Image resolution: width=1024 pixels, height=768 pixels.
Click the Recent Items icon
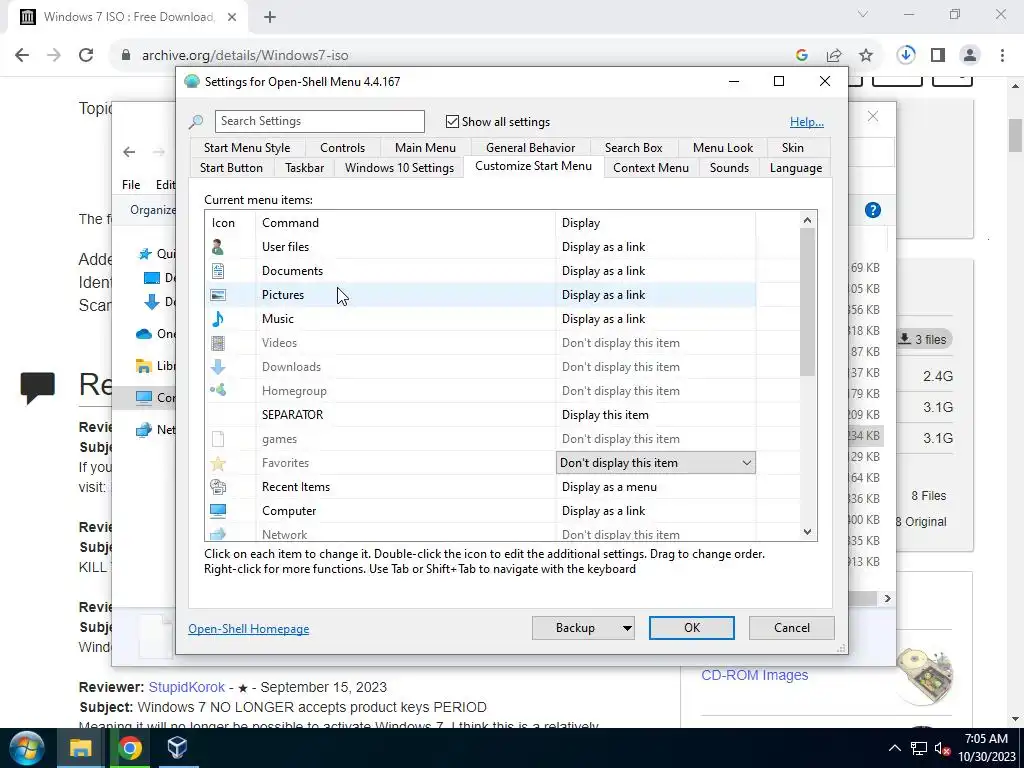[x=217, y=487]
